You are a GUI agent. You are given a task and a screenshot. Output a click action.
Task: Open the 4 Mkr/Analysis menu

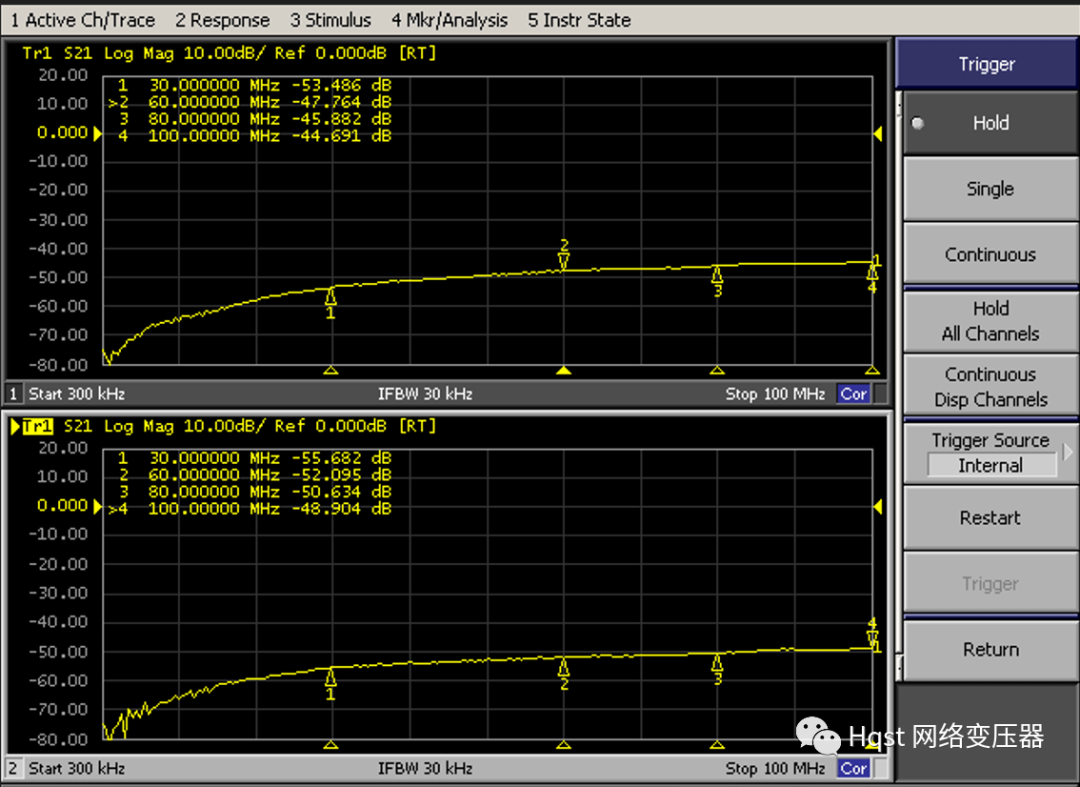449,20
